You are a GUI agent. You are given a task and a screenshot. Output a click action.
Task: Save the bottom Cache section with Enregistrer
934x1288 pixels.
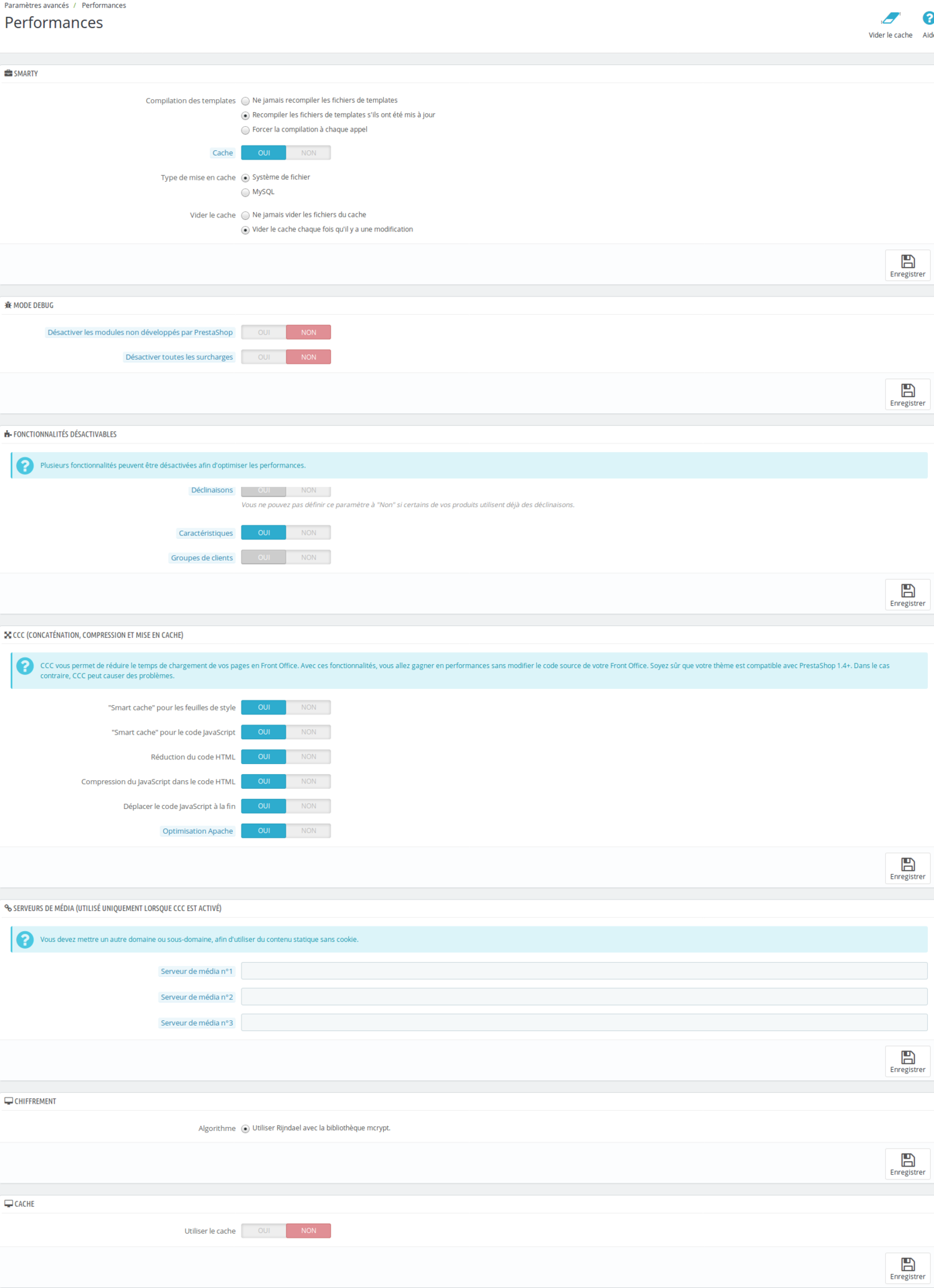pyautogui.click(x=907, y=1268)
